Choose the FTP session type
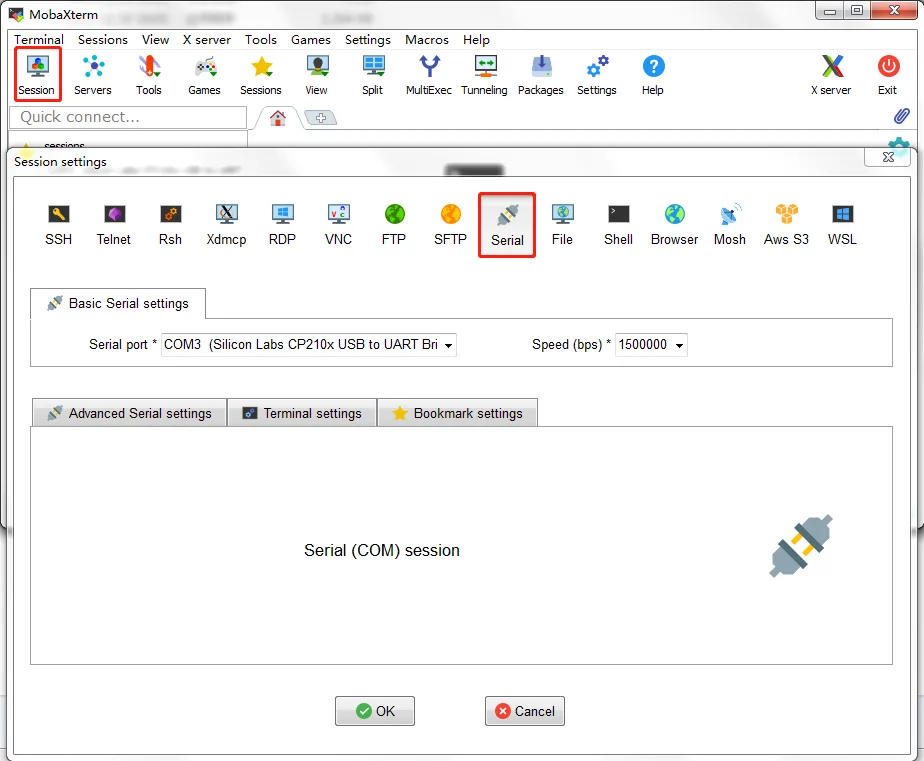 click(394, 225)
